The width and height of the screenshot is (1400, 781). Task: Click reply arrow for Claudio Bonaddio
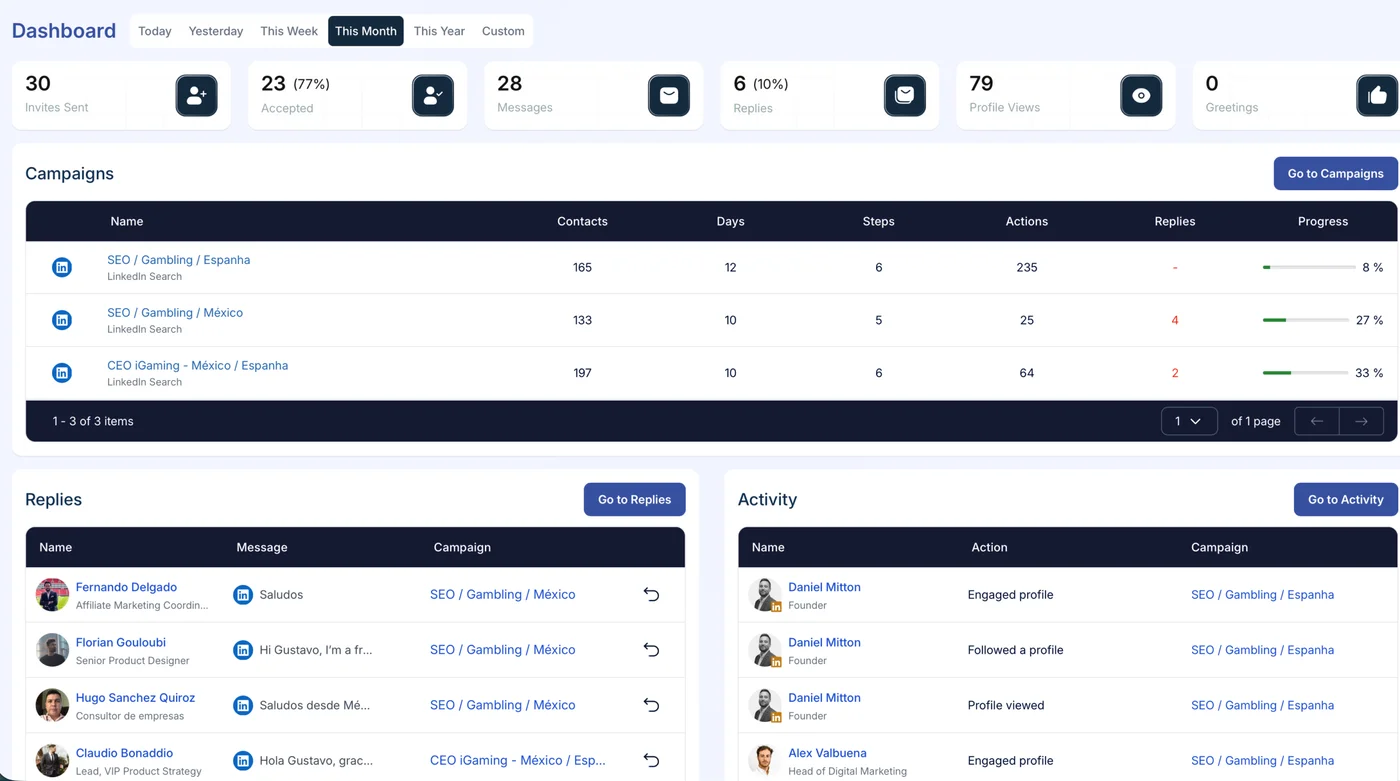click(x=651, y=760)
